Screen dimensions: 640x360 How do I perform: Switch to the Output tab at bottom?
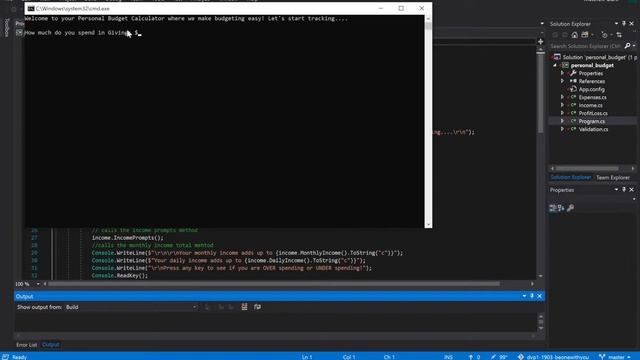(51, 345)
